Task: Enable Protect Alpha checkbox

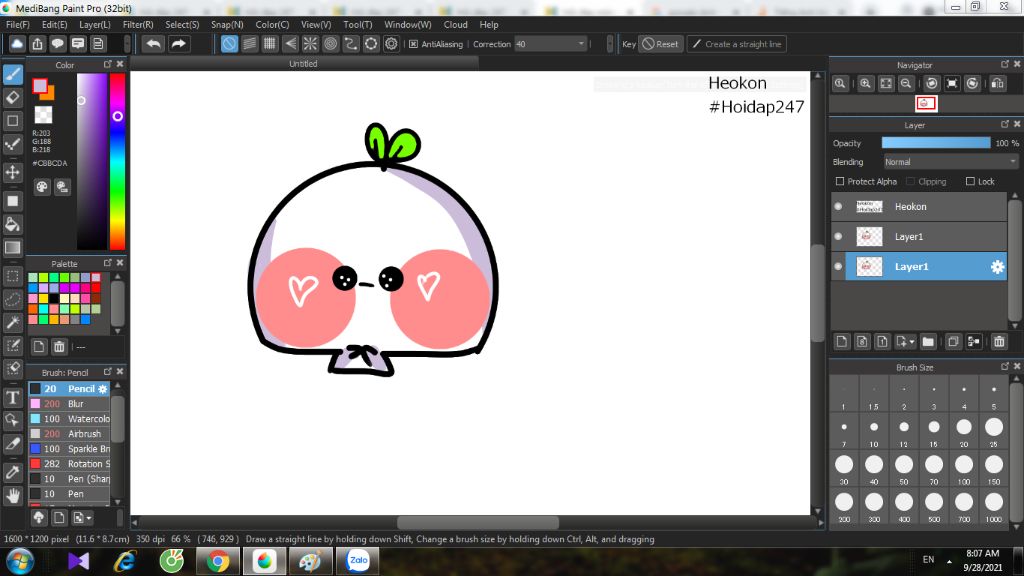Action: point(840,182)
